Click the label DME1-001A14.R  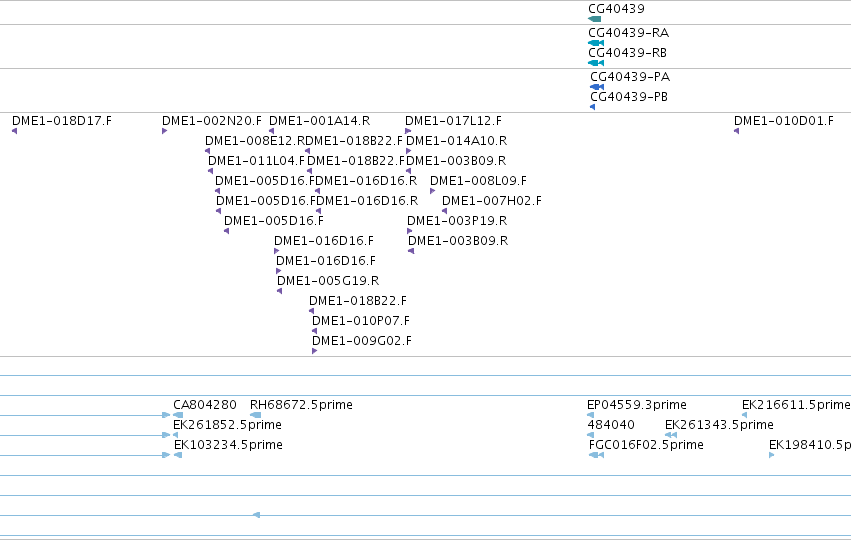pos(320,120)
